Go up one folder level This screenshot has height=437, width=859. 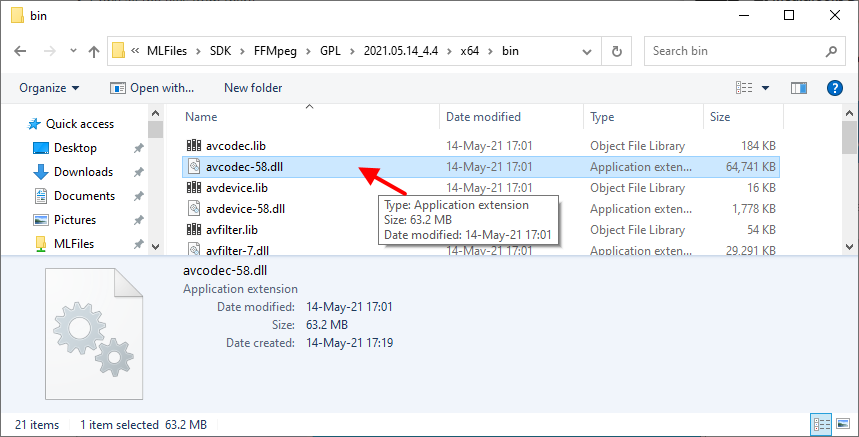coord(94,51)
